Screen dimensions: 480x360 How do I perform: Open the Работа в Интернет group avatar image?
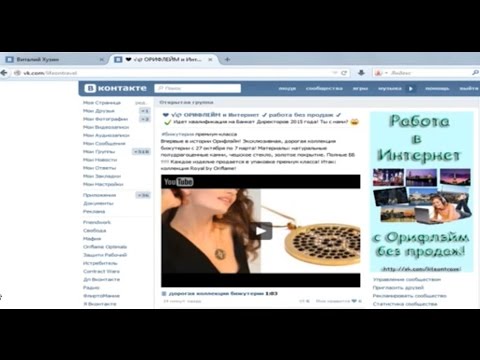pos(421,192)
